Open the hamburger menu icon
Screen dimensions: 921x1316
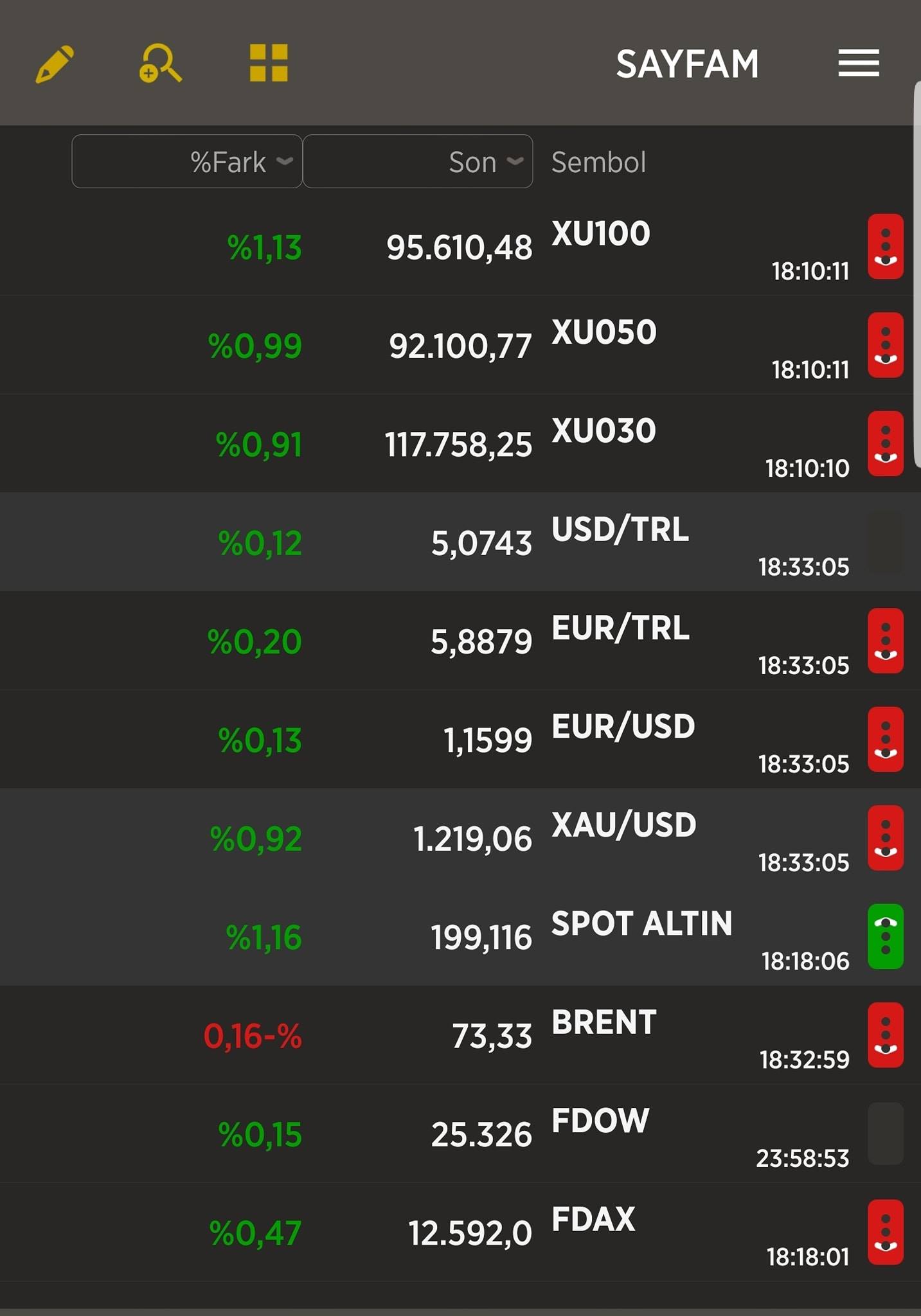(x=859, y=63)
